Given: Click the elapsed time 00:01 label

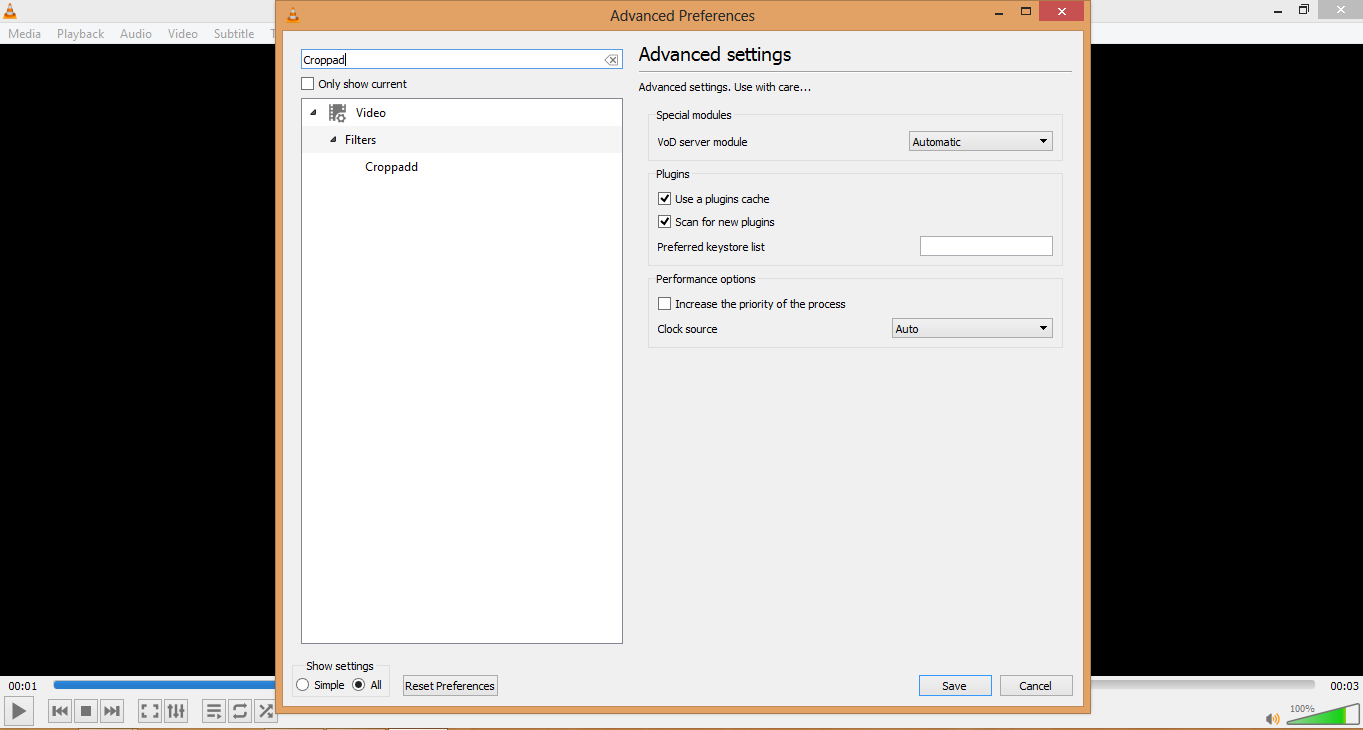Looking at the screenshot, I should tap(23, 686).
